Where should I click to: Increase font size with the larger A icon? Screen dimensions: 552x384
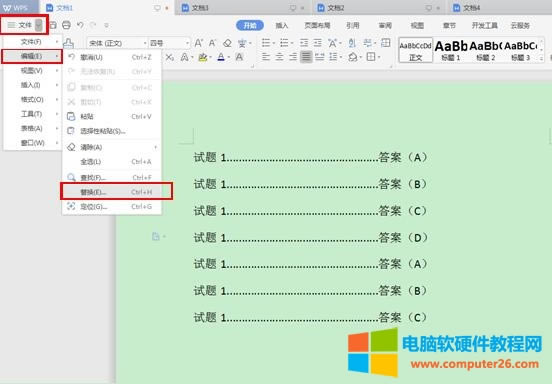pyautogui.click(x=199, y=43)
